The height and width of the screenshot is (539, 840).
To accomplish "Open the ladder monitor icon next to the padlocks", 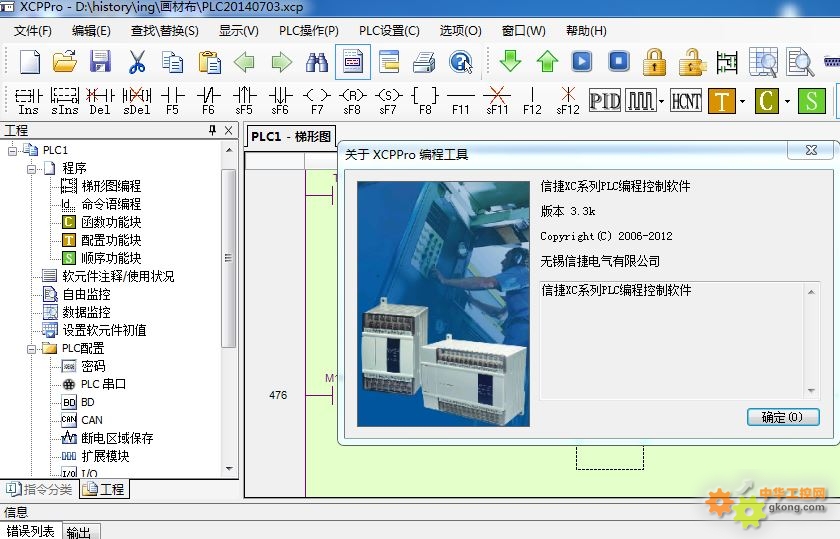I will 727,62.
